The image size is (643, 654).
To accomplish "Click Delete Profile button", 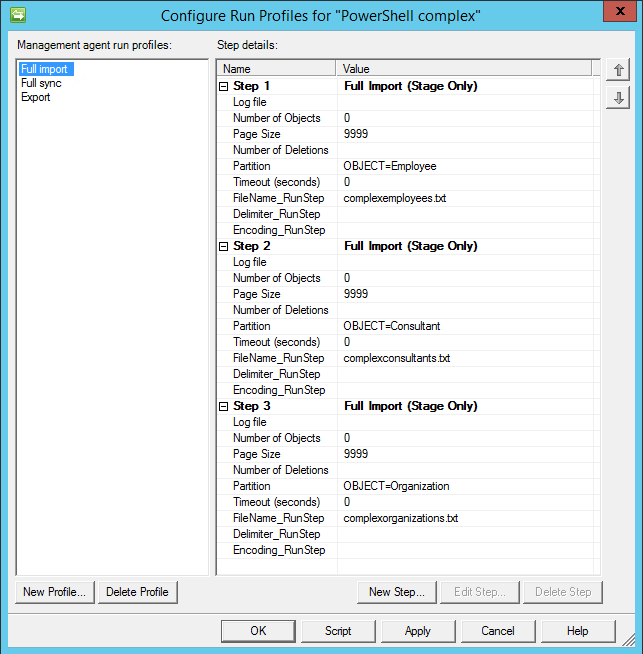I will pyautogui.click(x=138, y=592).
